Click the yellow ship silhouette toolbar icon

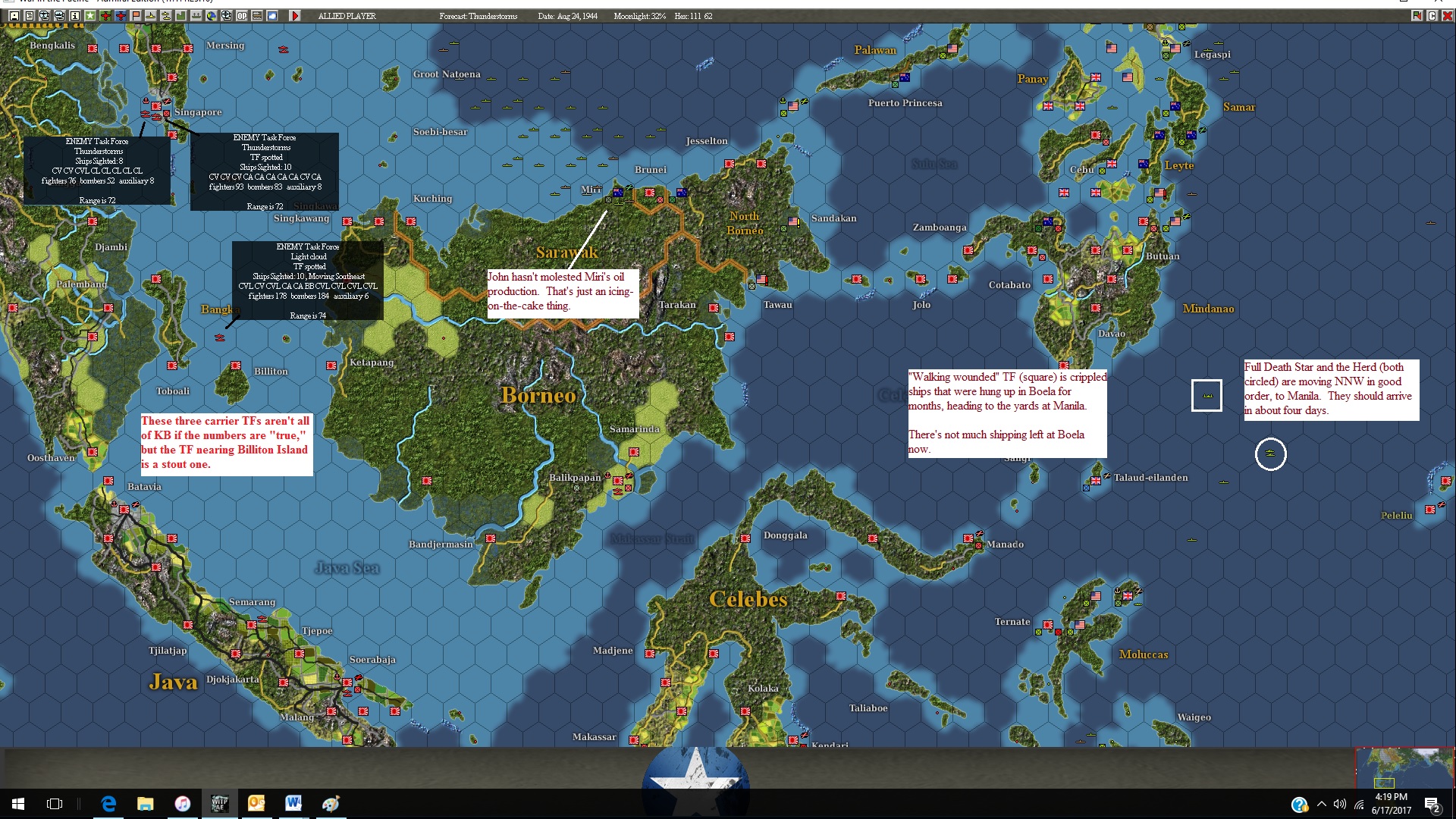151,16
